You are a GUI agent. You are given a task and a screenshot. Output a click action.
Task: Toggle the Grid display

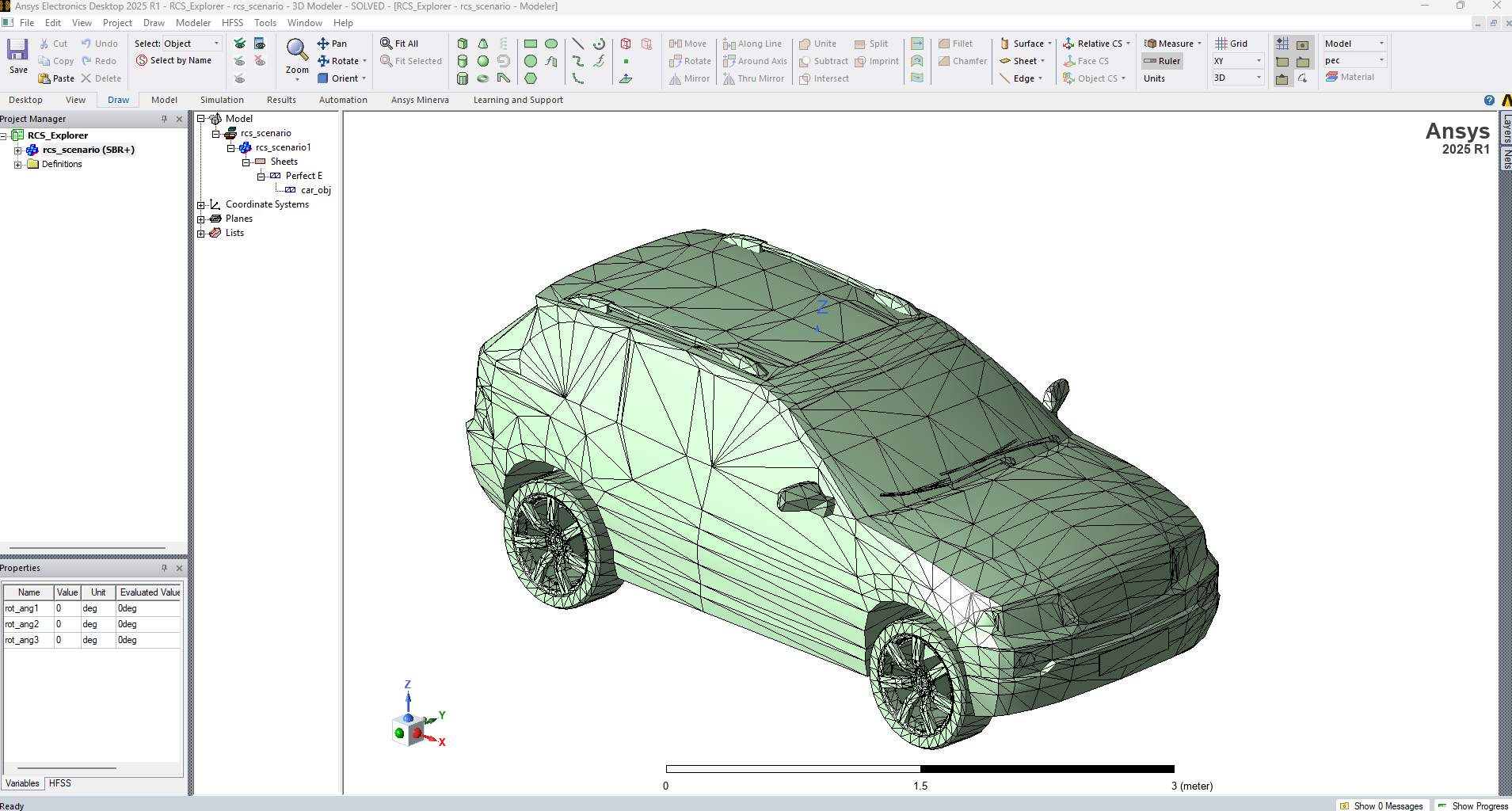pos(1232,44)
